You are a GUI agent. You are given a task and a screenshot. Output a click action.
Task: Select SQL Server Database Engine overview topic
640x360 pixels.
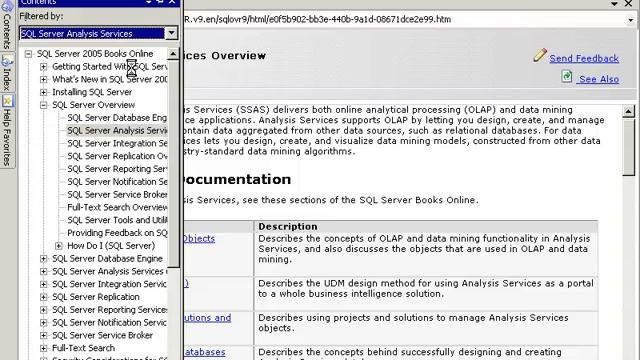tap(117, 118)
